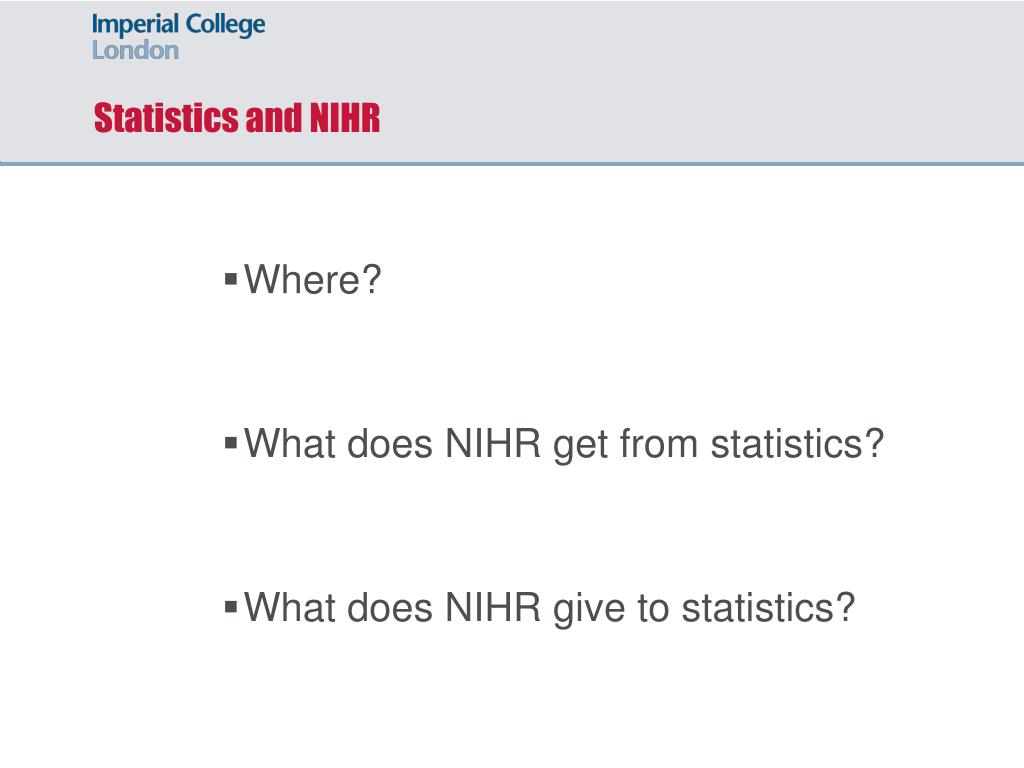Screen dimensions: 1024x768
Task: Select the "What does NIHR give to statistics?" line
Action: pyautogui.click(x=549, y=609)
